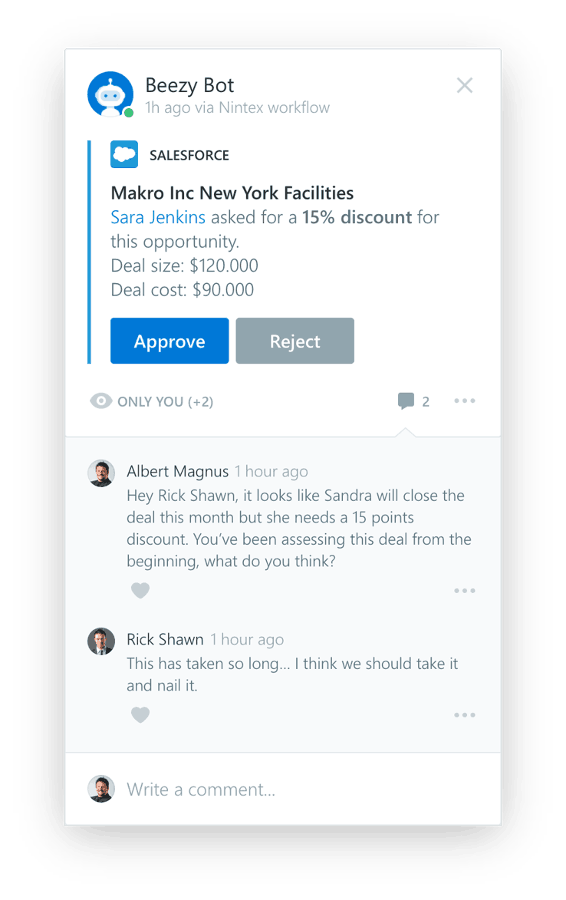This screenshot has height=900, width=566.
Task: Click Albert Magnus's profile photo
Action: 101,474
